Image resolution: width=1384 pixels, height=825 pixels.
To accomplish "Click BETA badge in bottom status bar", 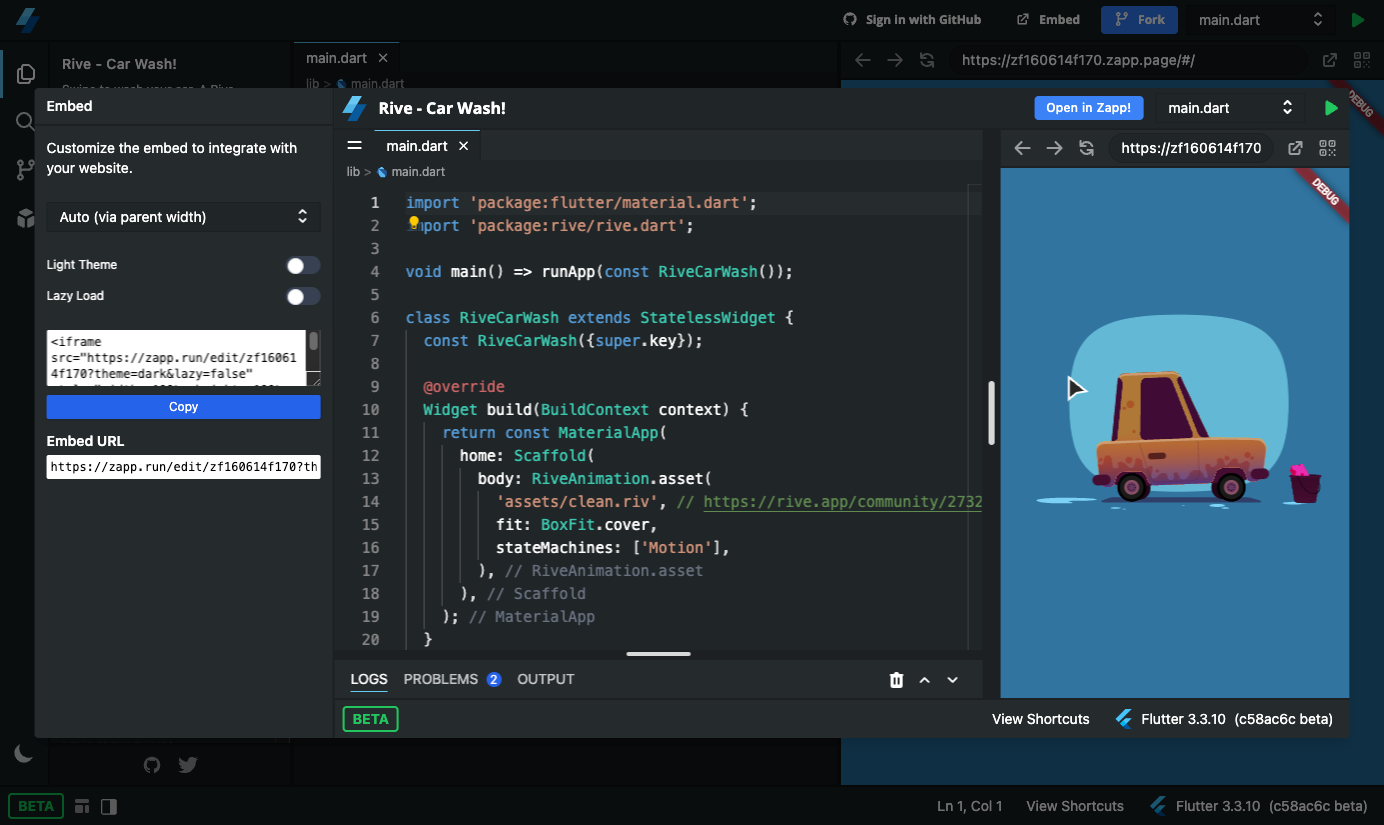I will [x=36, y=806].
